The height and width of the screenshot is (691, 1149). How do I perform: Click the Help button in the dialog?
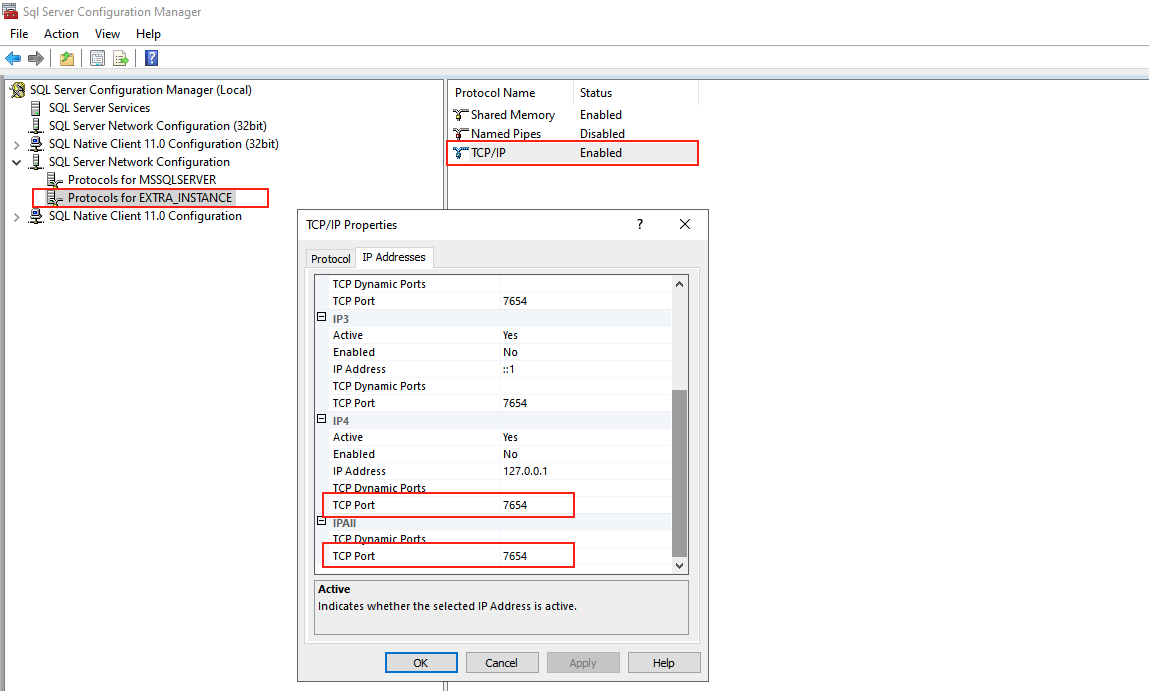pyautogui.click(x=664, y=662)
